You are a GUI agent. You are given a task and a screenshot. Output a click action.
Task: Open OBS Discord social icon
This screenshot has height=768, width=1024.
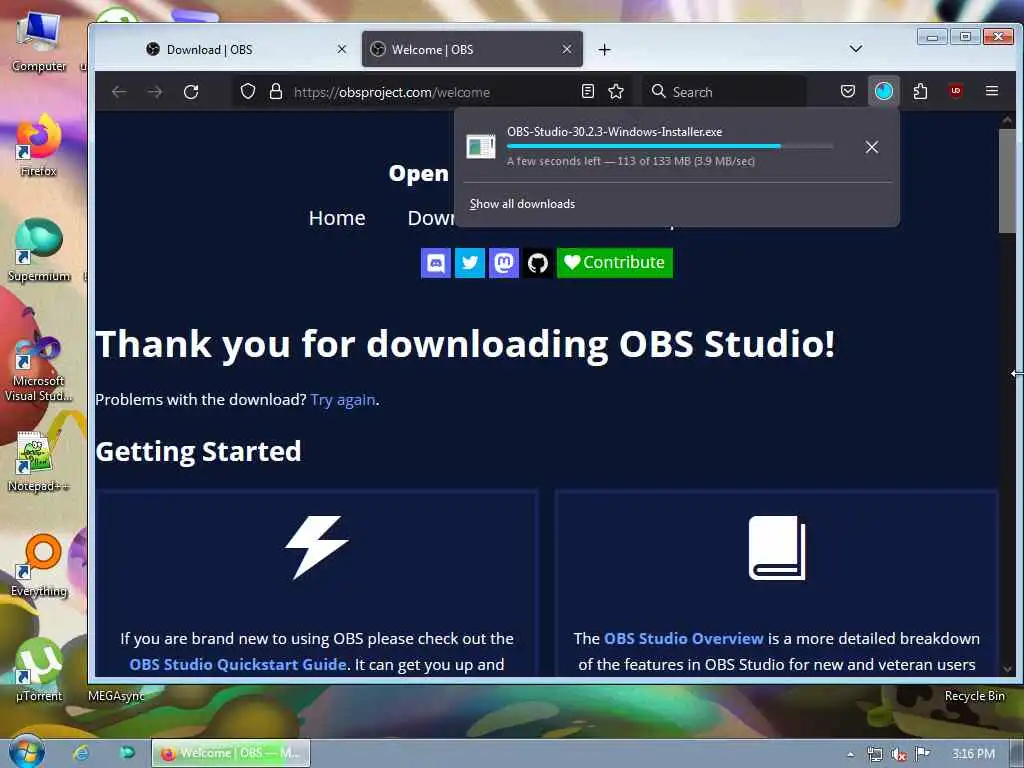pos(436,263)
